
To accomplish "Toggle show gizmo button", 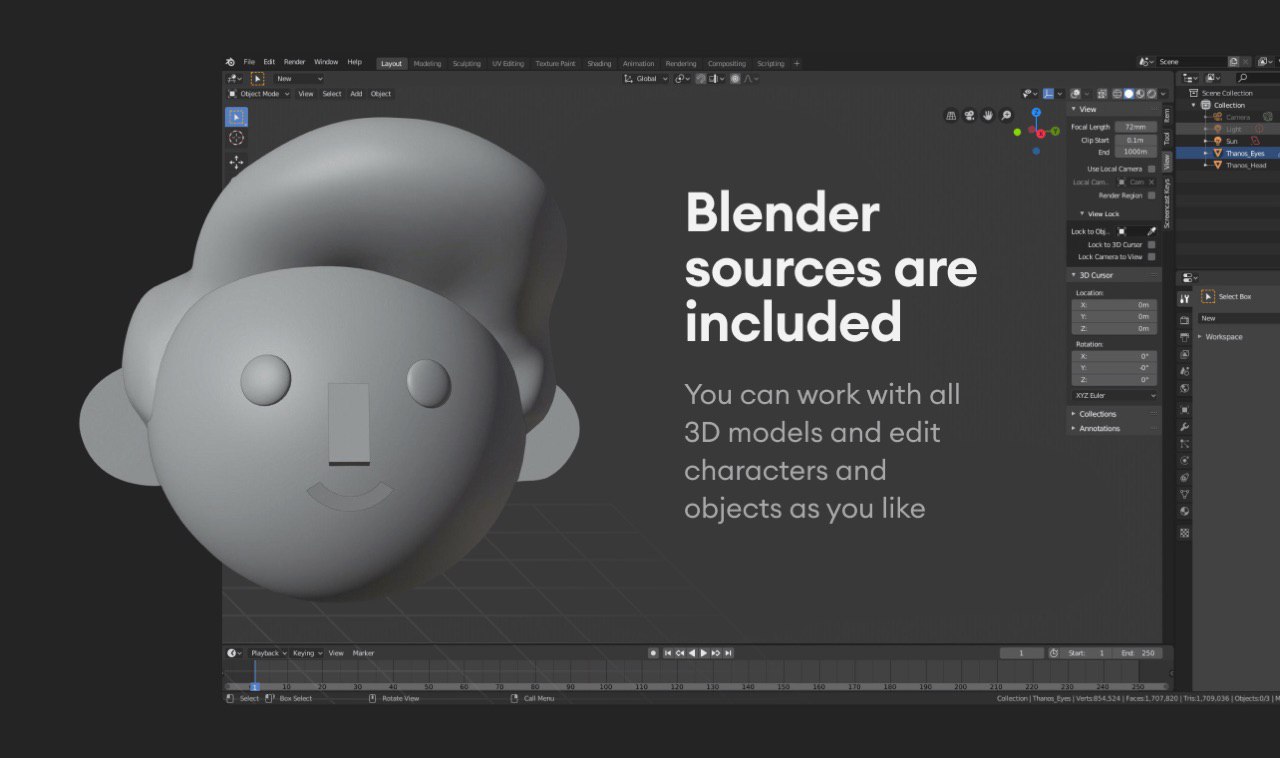I will [1048, 94].
